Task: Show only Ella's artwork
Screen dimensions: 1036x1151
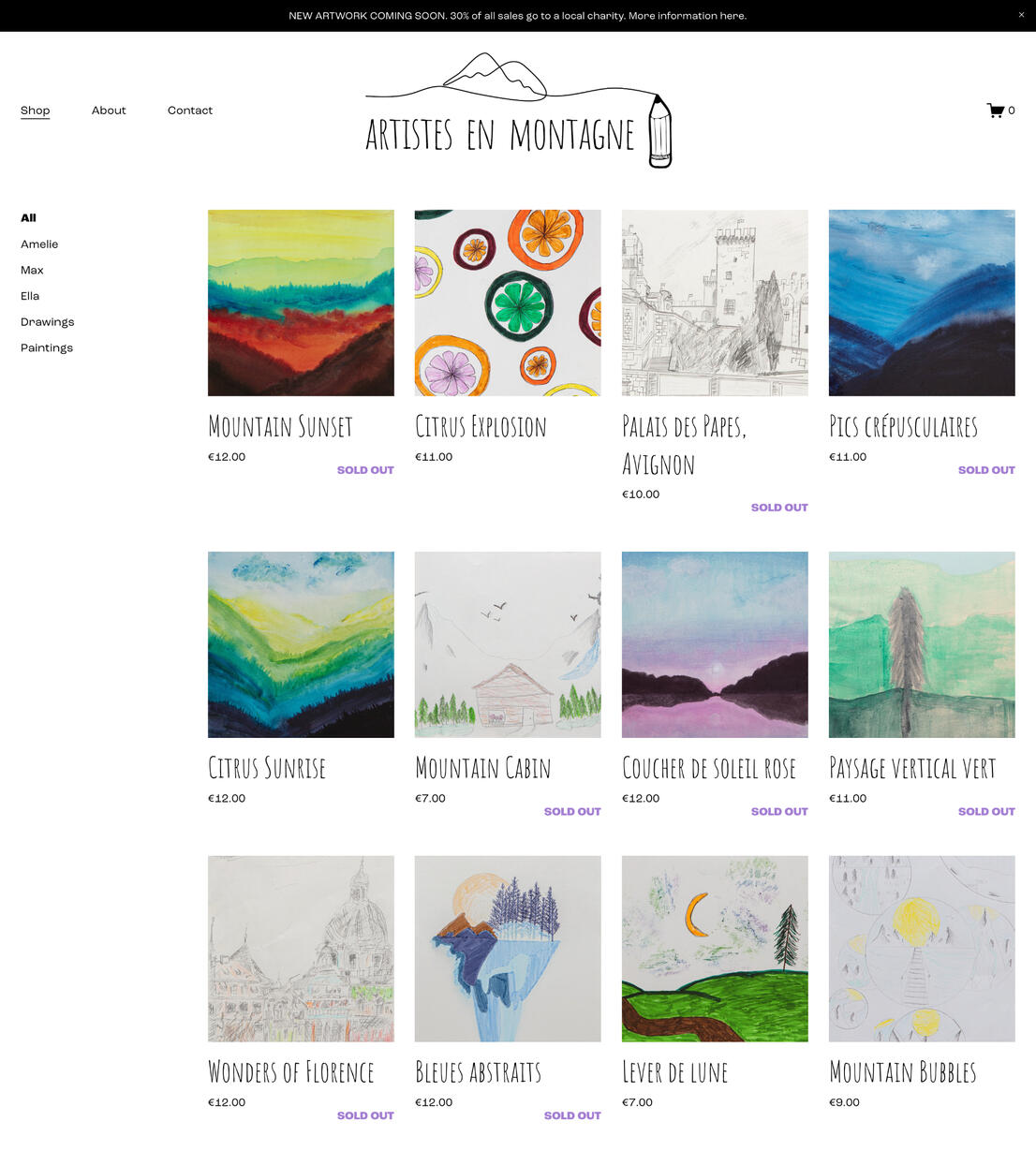Action: [30, 296]
